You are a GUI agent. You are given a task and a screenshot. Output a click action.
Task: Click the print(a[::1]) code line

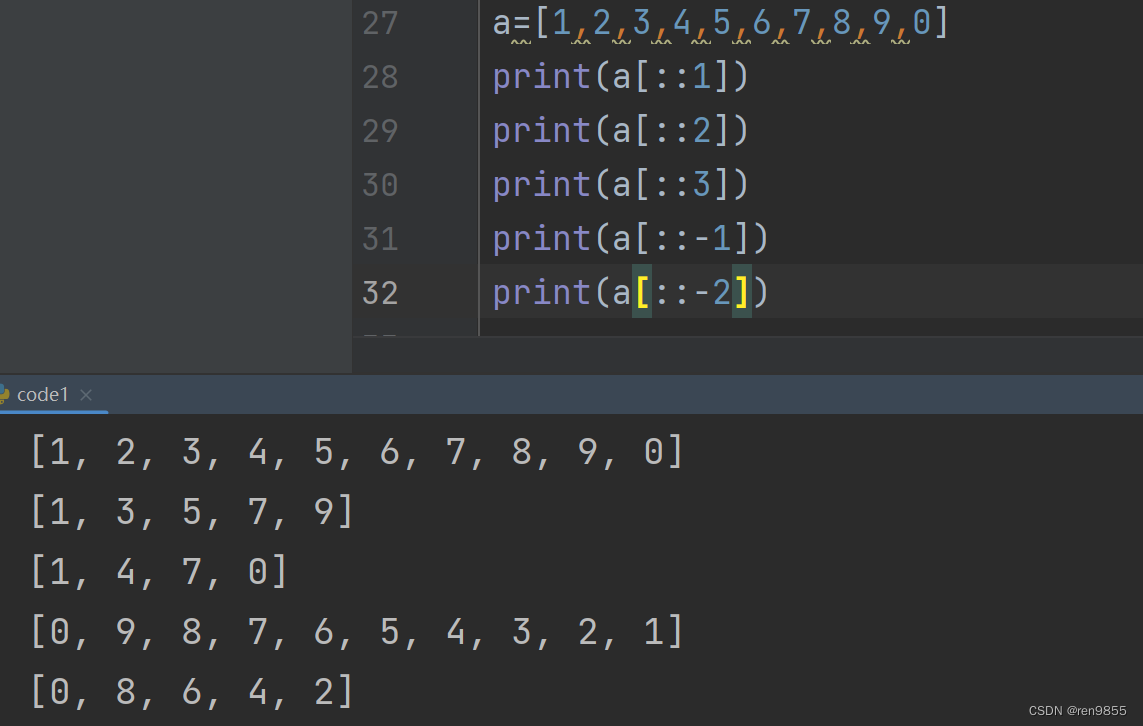(x=620, y=77)
